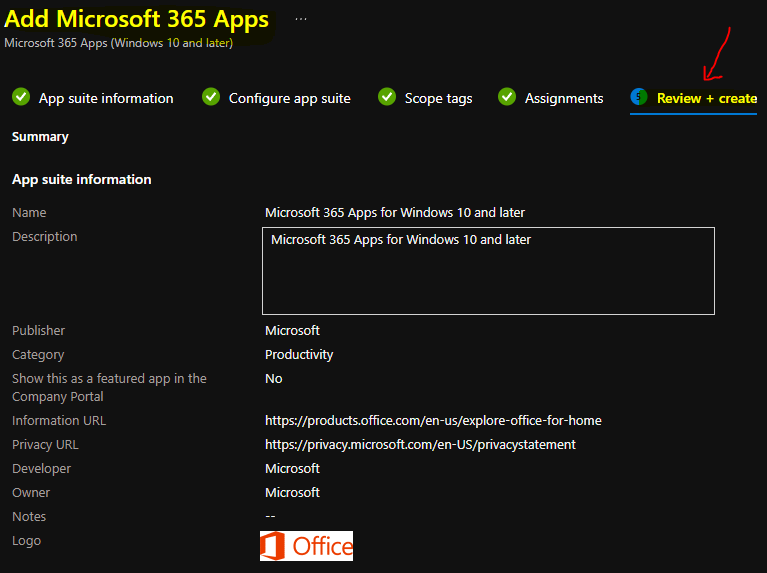Click the featured app value No
Screen dimensions: 767x573
click(273, 378)
